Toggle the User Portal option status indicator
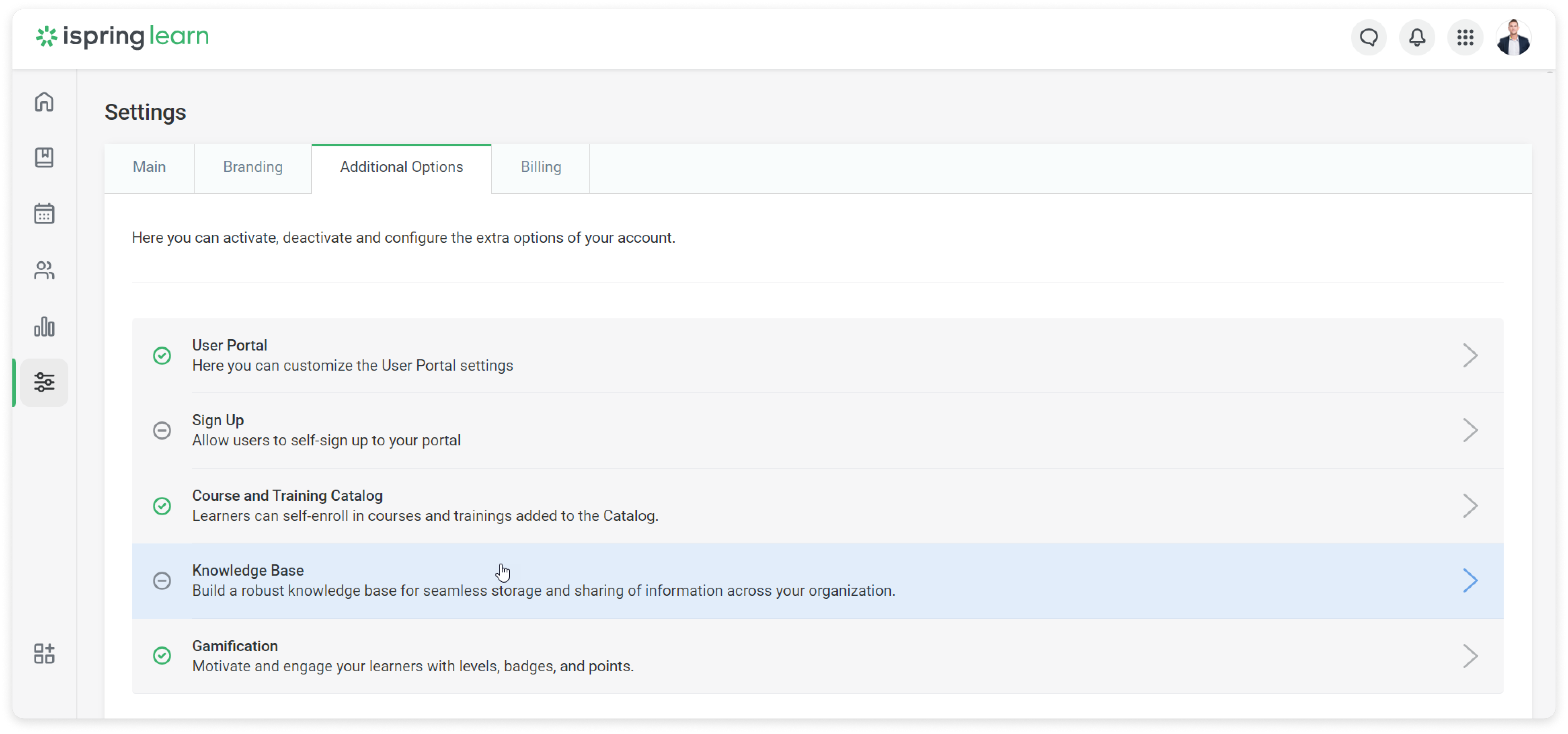 (161, 355)
